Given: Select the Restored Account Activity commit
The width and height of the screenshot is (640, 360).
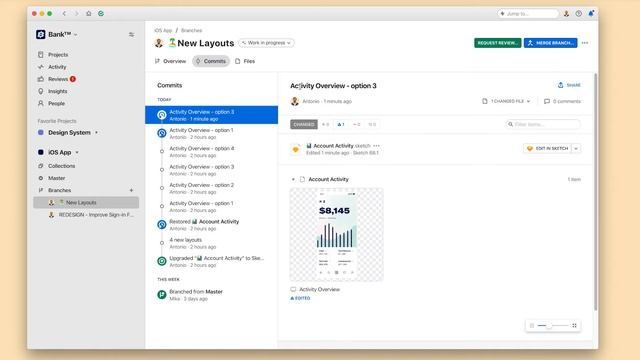Looking at the screenshot, I should pyautogui.click(x=211, y=225).
